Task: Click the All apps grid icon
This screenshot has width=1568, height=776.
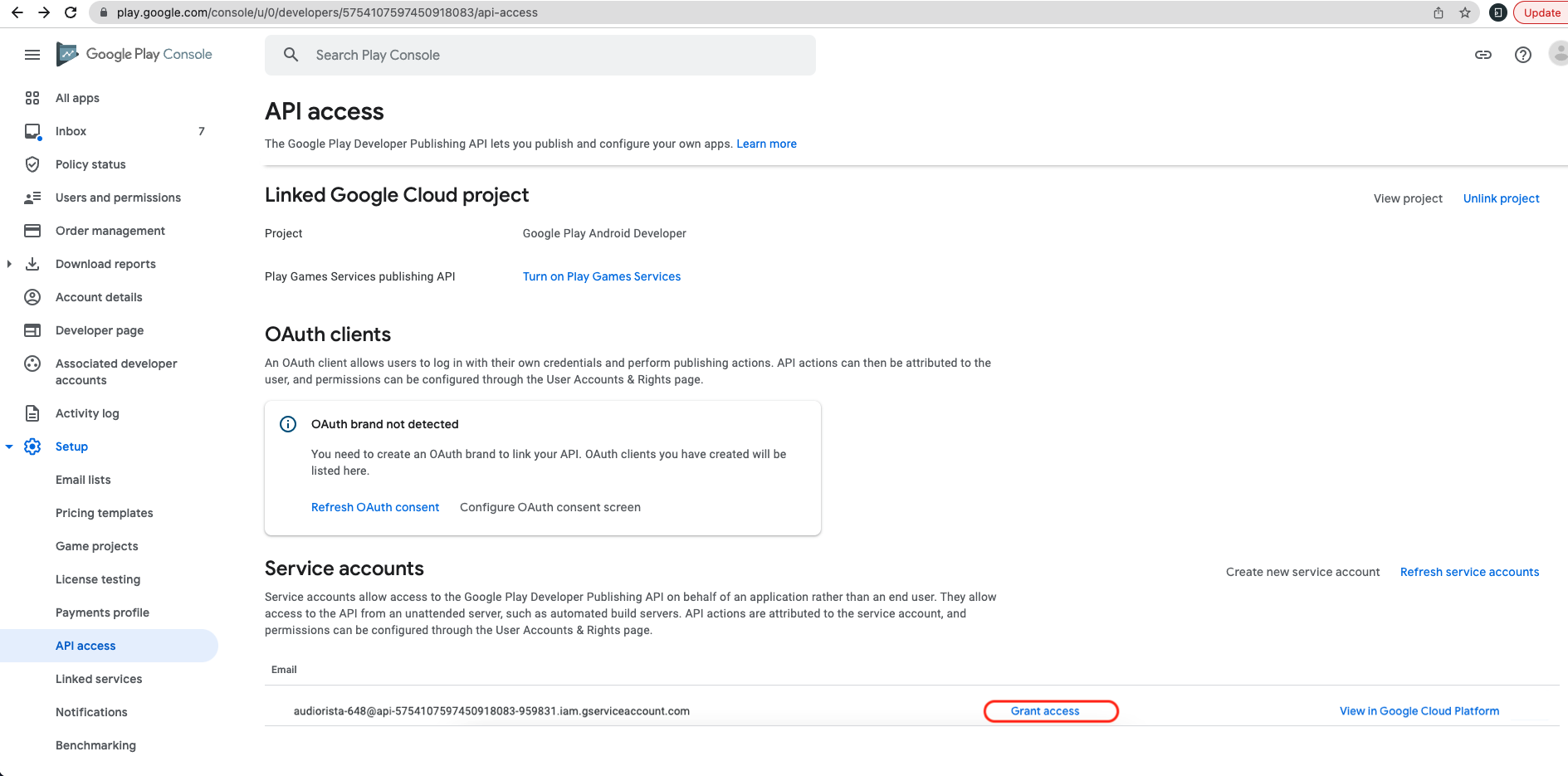Action: click(32, 98)
